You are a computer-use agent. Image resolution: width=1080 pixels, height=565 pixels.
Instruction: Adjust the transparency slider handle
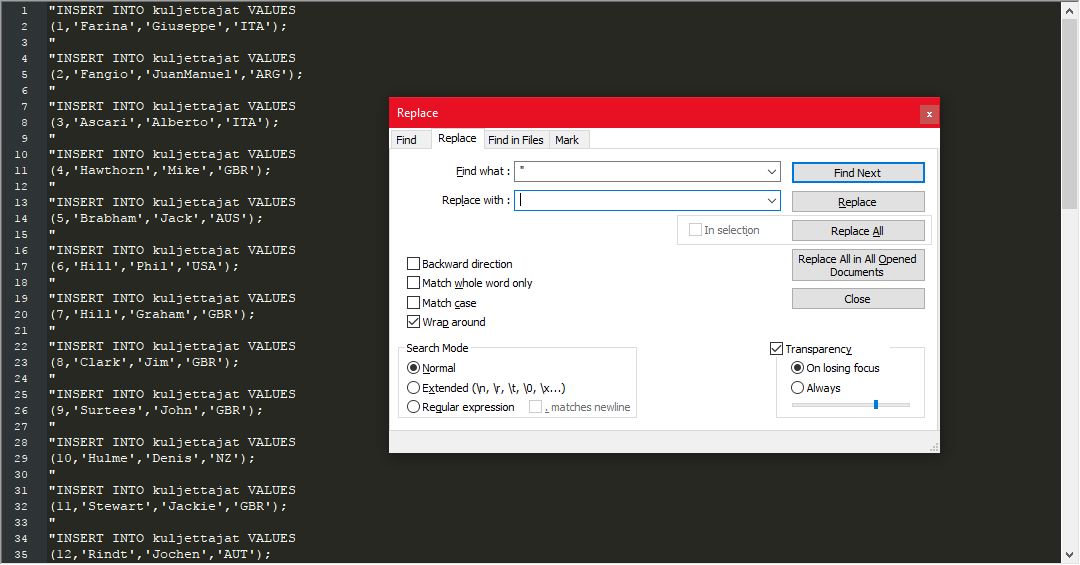point(876,405)
